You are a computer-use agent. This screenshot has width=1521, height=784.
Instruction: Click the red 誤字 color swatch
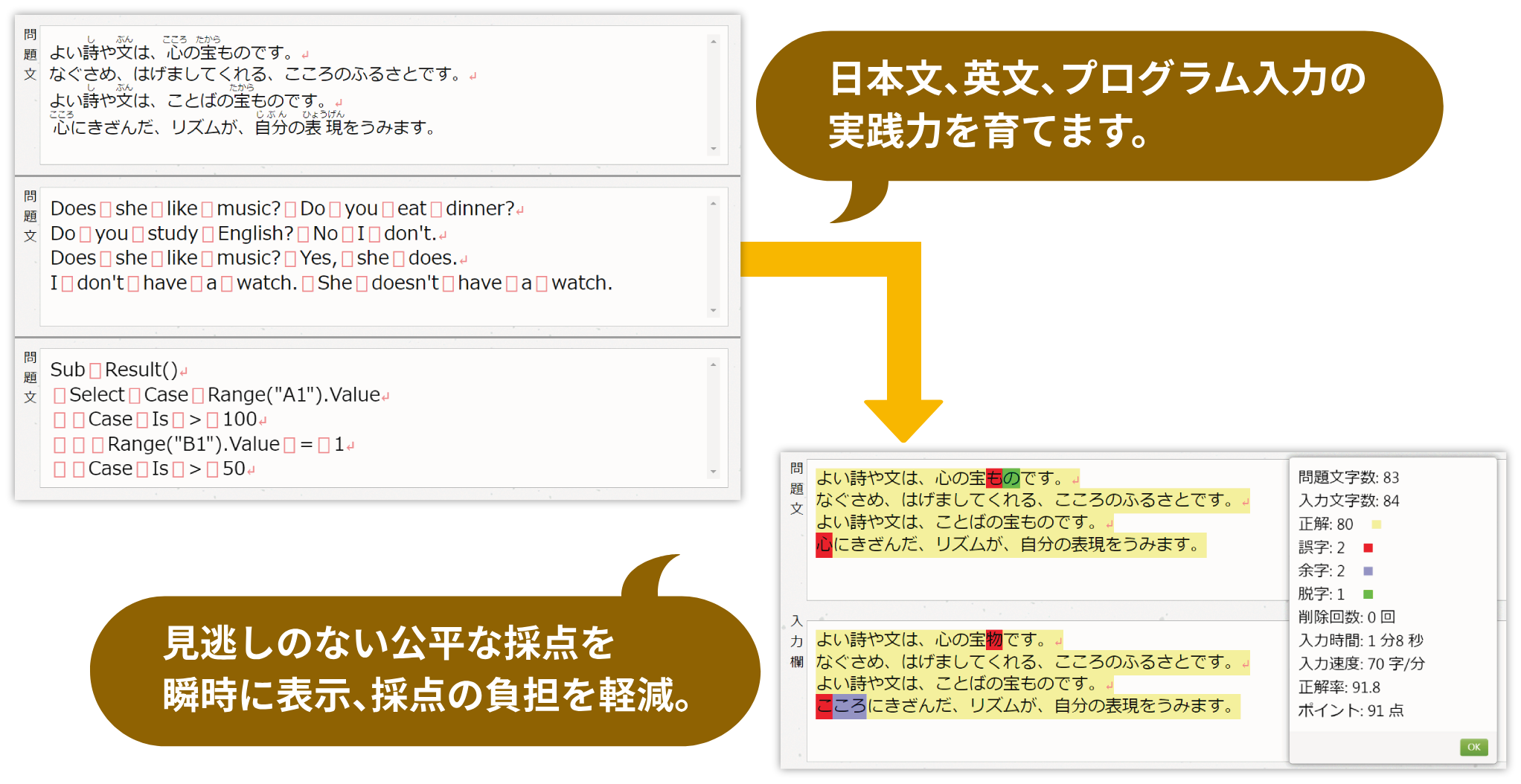pyautogui.click(x=1368, y=547)
